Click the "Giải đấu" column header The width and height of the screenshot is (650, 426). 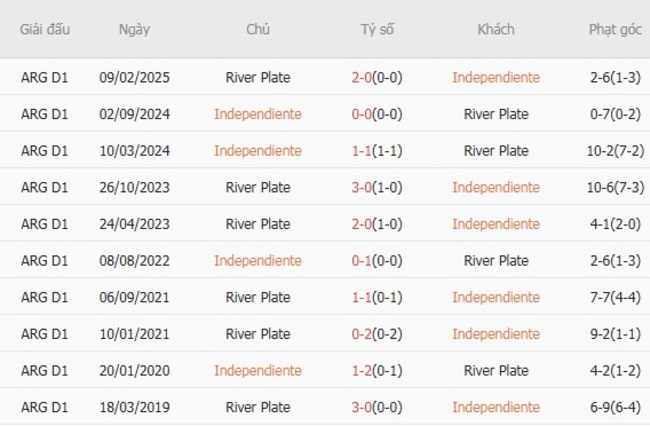click(45, 29)
